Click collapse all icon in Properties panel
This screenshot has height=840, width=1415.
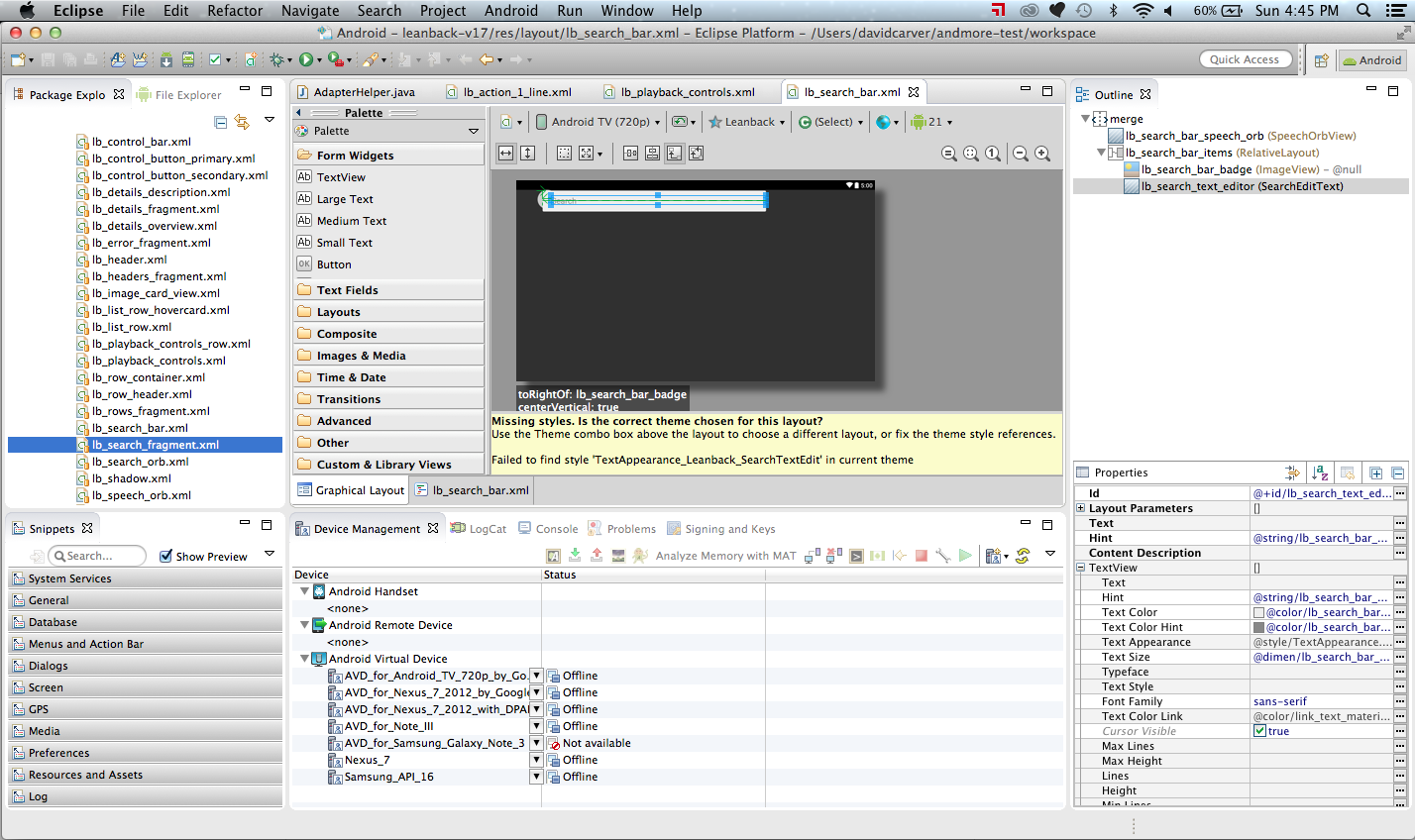1397,472
